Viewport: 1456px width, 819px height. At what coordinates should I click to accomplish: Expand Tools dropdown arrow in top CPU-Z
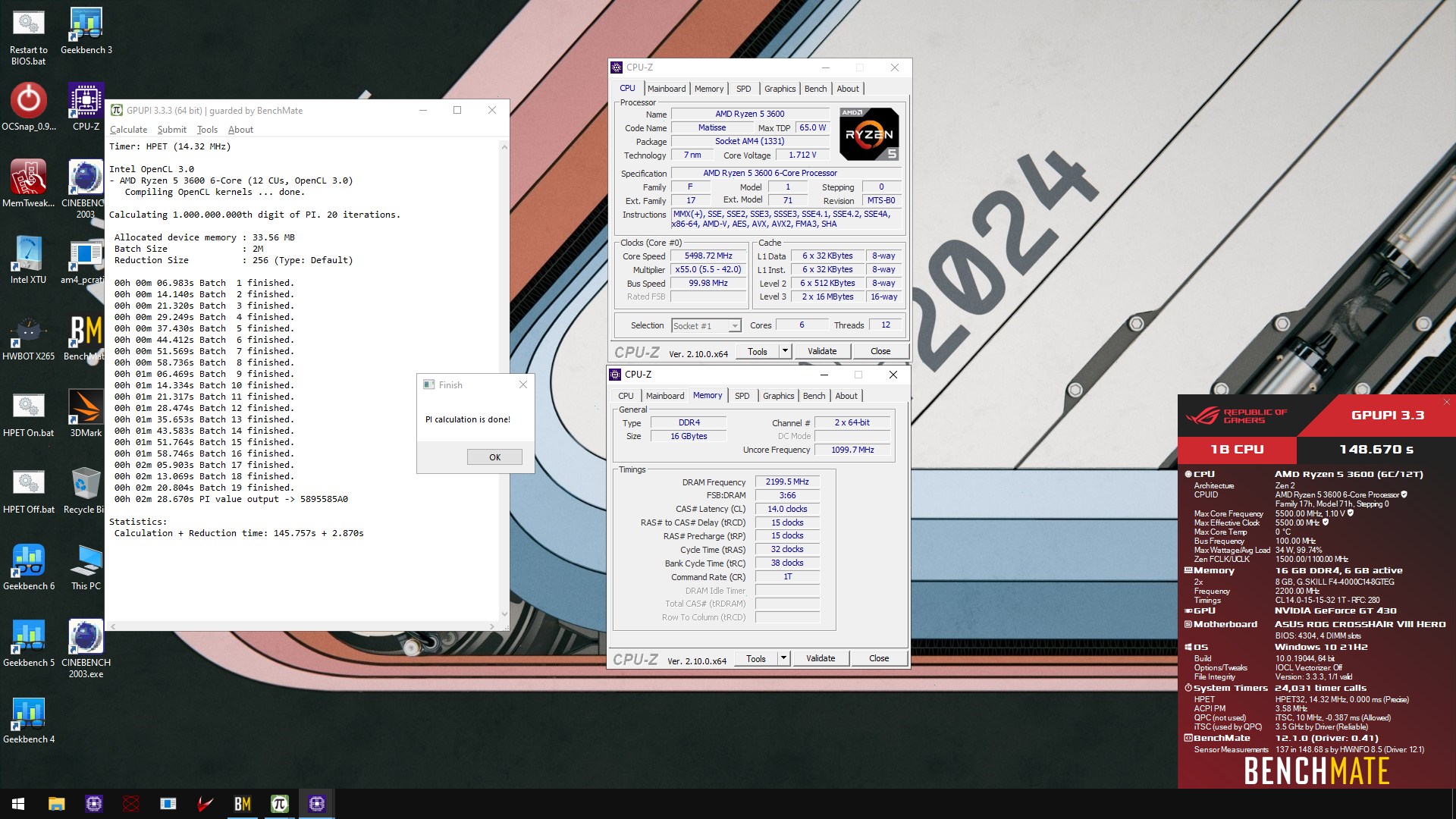pyautogui.click(x=785, y=351)
